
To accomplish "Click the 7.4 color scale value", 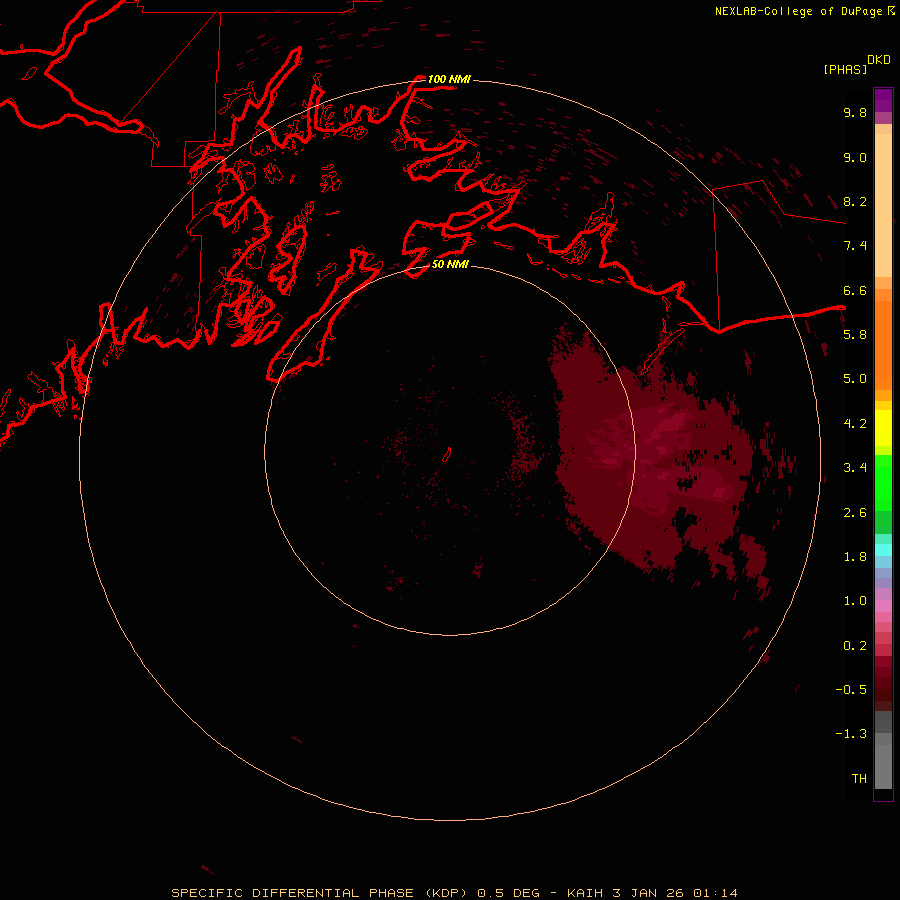I will pyautogui.click(x=855, y=246).
